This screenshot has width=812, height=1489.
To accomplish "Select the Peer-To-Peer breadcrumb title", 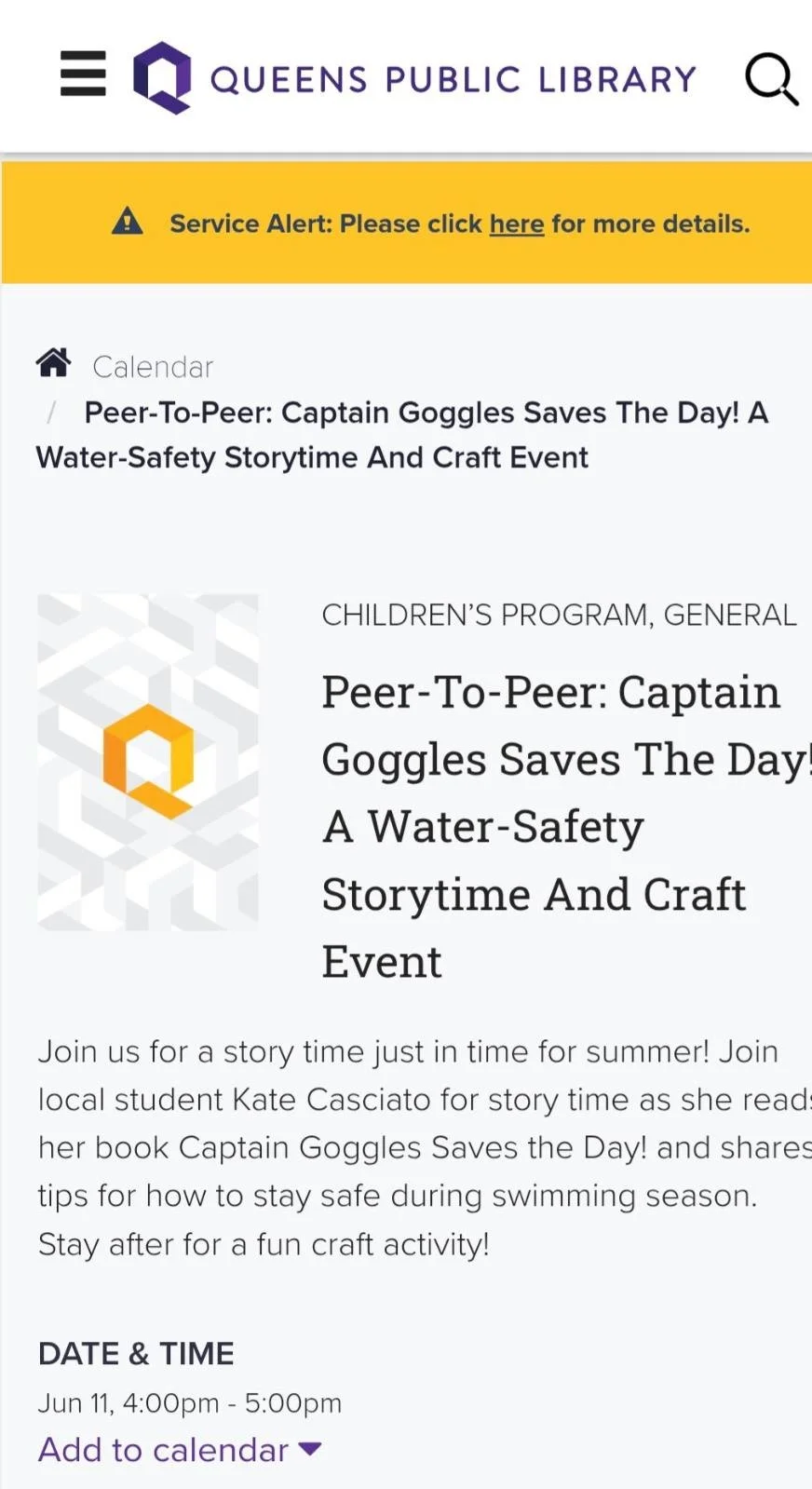I will pyautogui.click(x=401, y=435).
